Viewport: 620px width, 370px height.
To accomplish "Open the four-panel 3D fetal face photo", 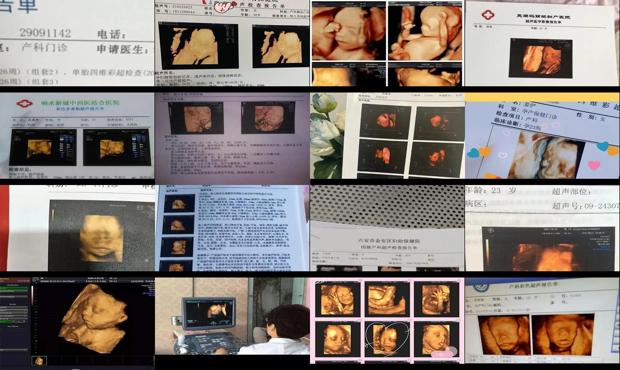I will click(387, 43).
